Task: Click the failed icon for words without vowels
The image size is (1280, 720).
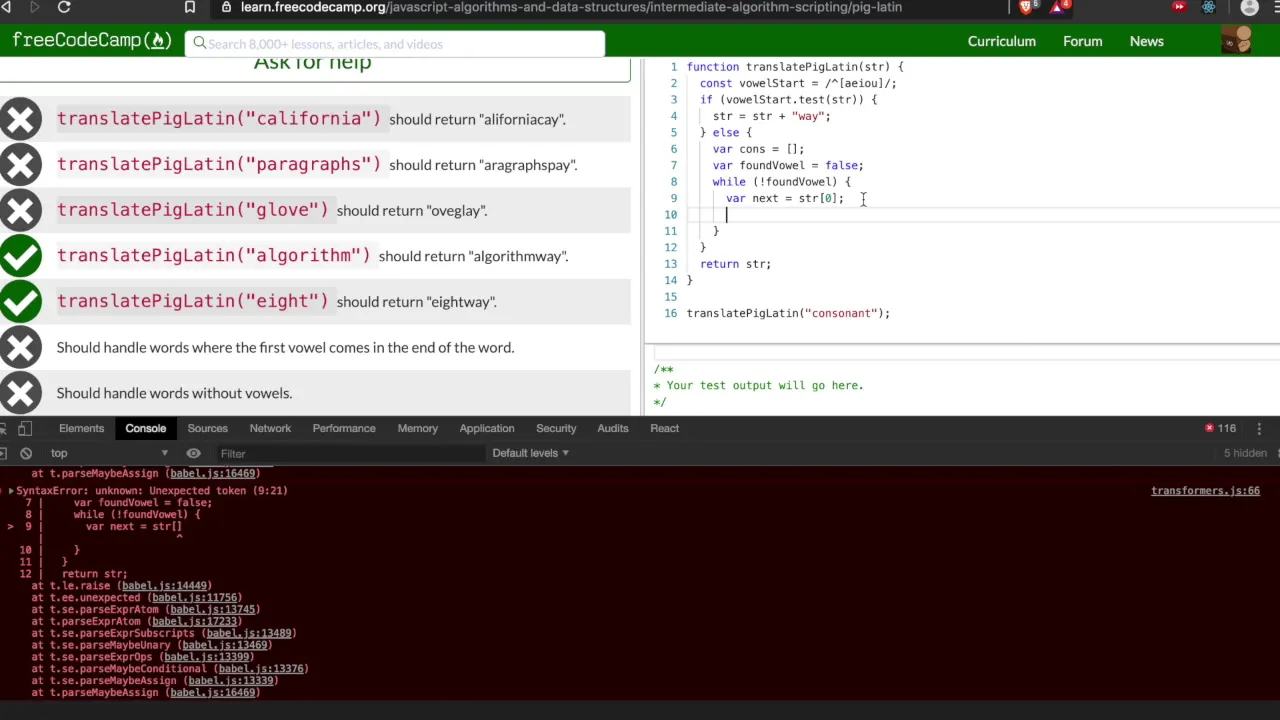Action: [20, 393]
